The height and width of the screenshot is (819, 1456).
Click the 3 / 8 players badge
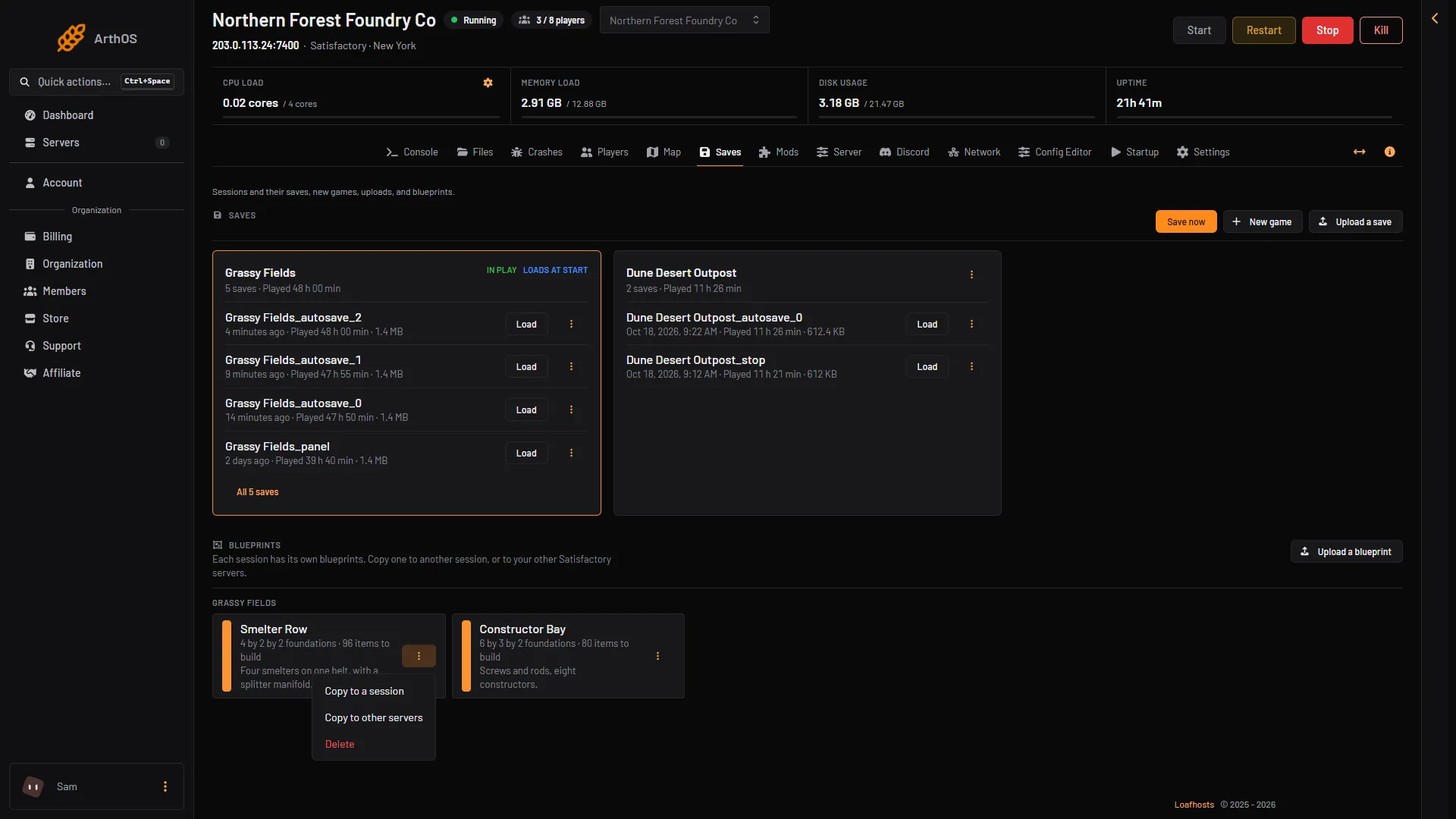pos(551,20)
